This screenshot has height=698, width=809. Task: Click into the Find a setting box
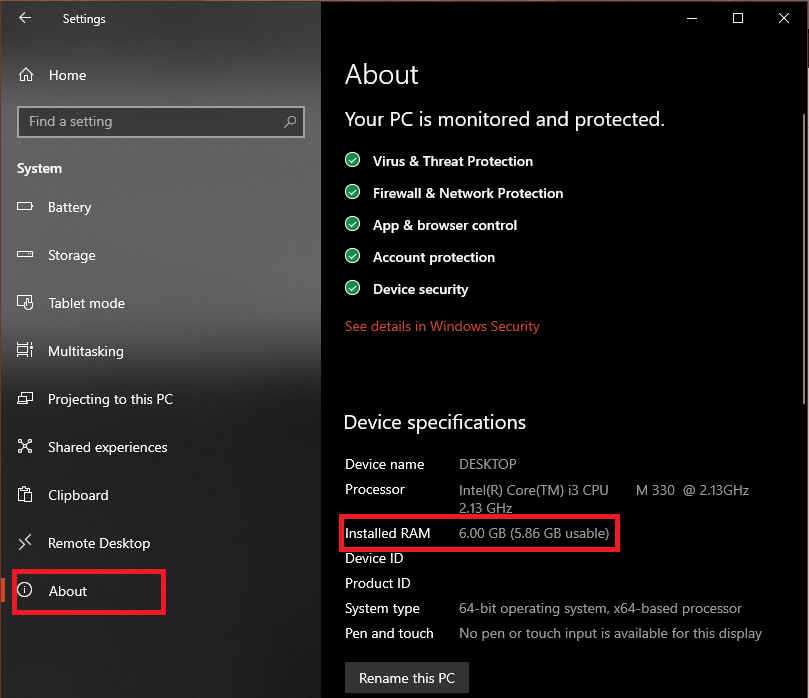(x=150, y=122)
